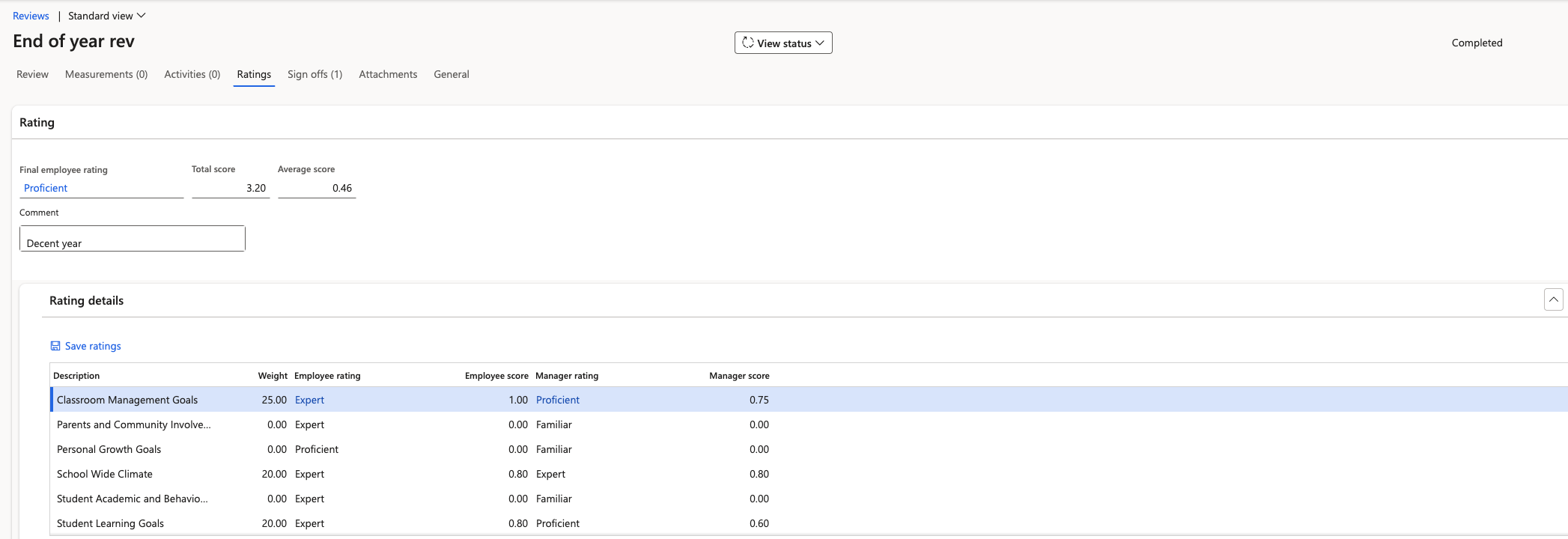
Task: Click the Save ratings disk icon
Action: [55, 346]
